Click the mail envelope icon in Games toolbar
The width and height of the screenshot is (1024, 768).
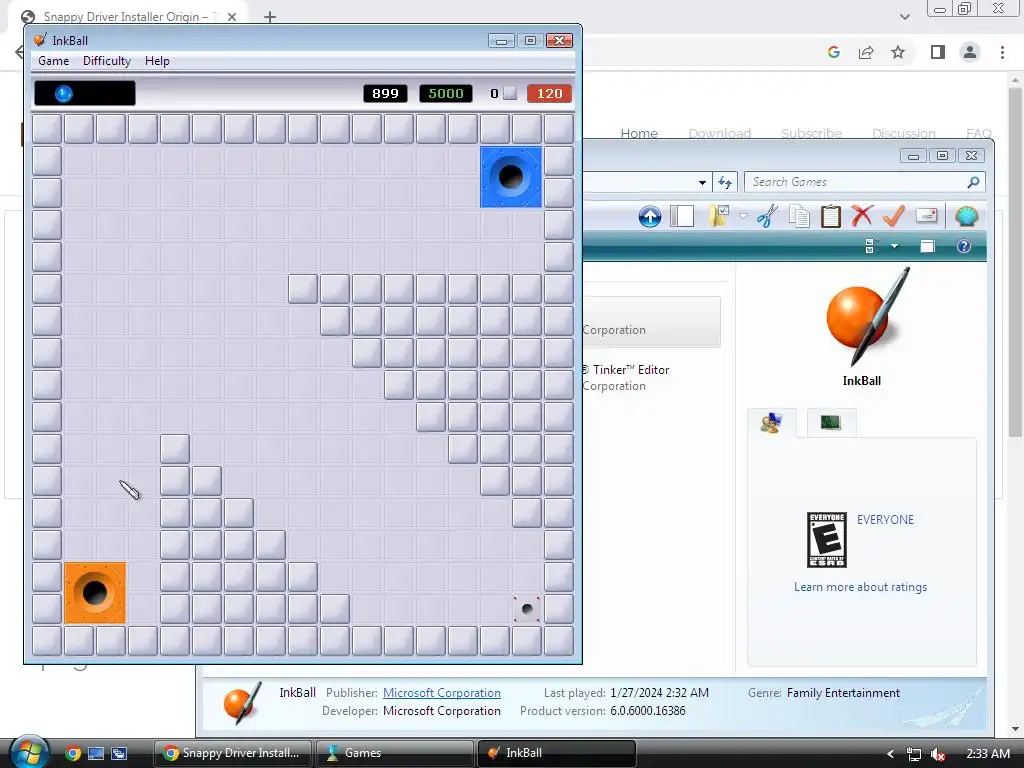click(926, 215)
